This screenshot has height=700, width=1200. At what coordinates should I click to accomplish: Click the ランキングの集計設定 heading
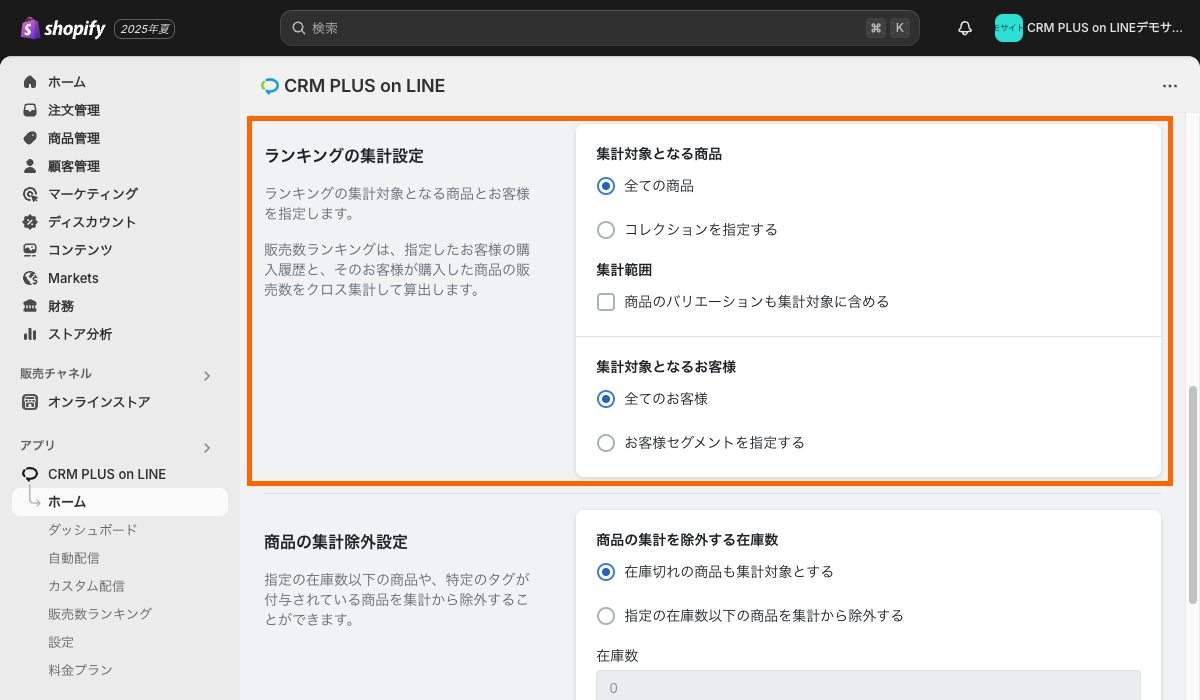tap(344, 156)
